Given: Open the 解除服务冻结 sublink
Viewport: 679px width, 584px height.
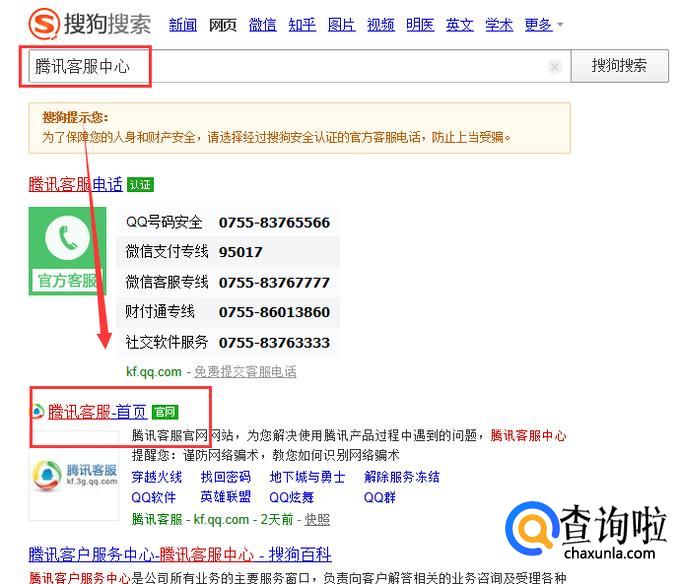Looking at the screenshot, I should click(402, 477).
